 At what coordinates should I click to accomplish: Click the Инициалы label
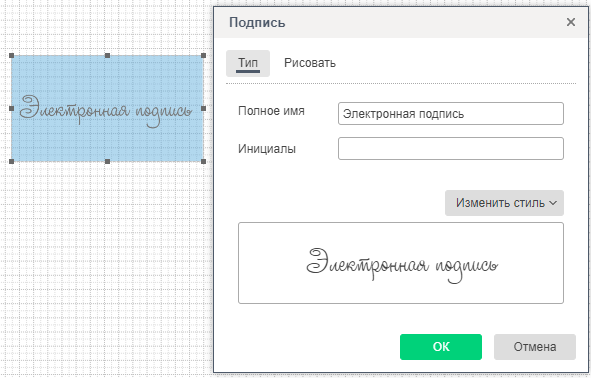[267, 148]
